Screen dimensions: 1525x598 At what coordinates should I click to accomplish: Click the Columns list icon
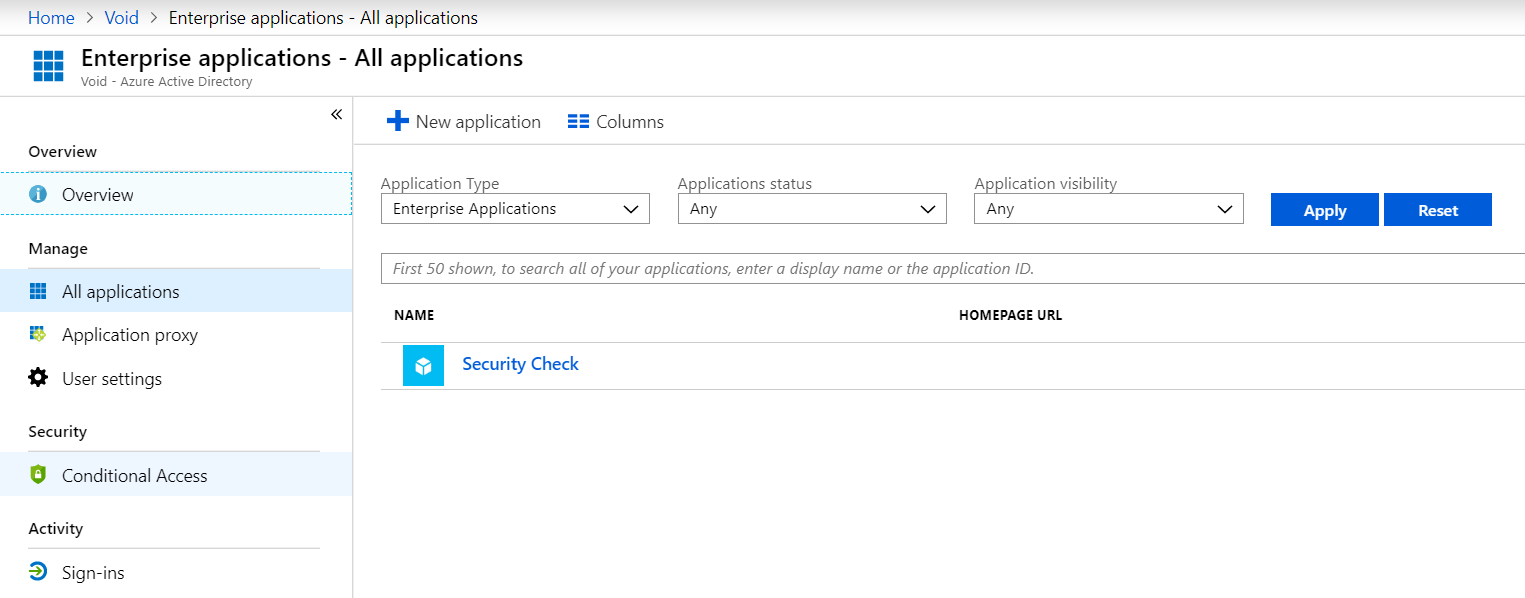[x=578, y=121]
